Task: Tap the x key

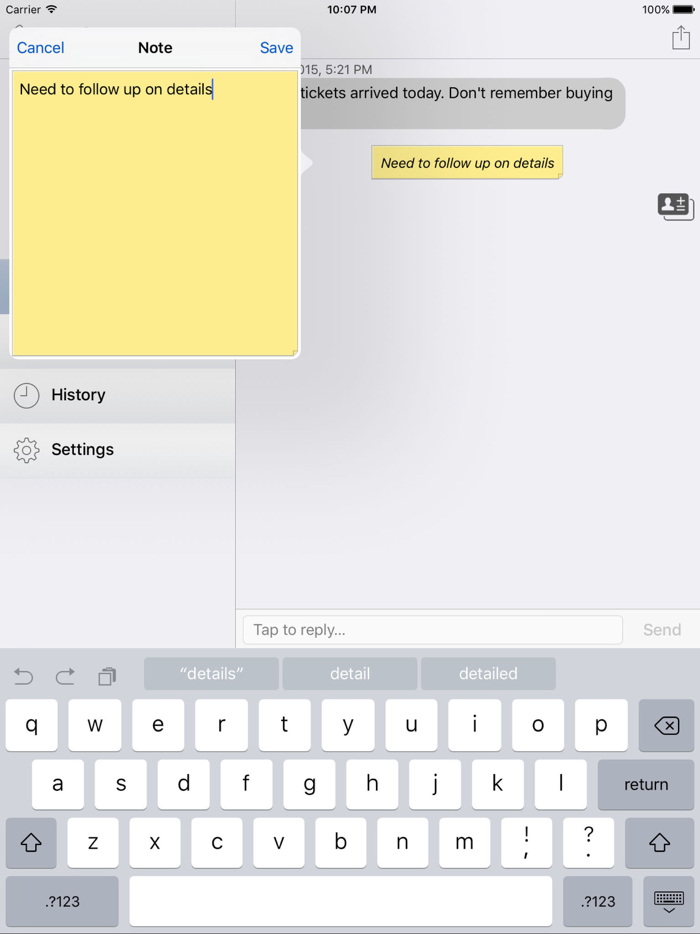Action: point(155,842)
